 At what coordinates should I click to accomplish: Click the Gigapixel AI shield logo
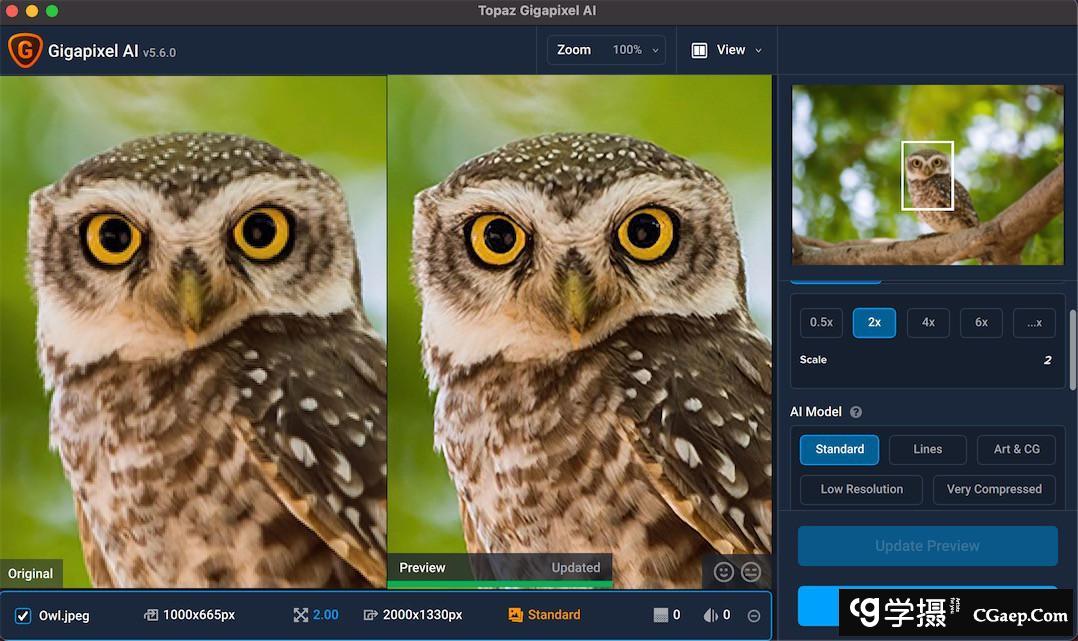25,50
